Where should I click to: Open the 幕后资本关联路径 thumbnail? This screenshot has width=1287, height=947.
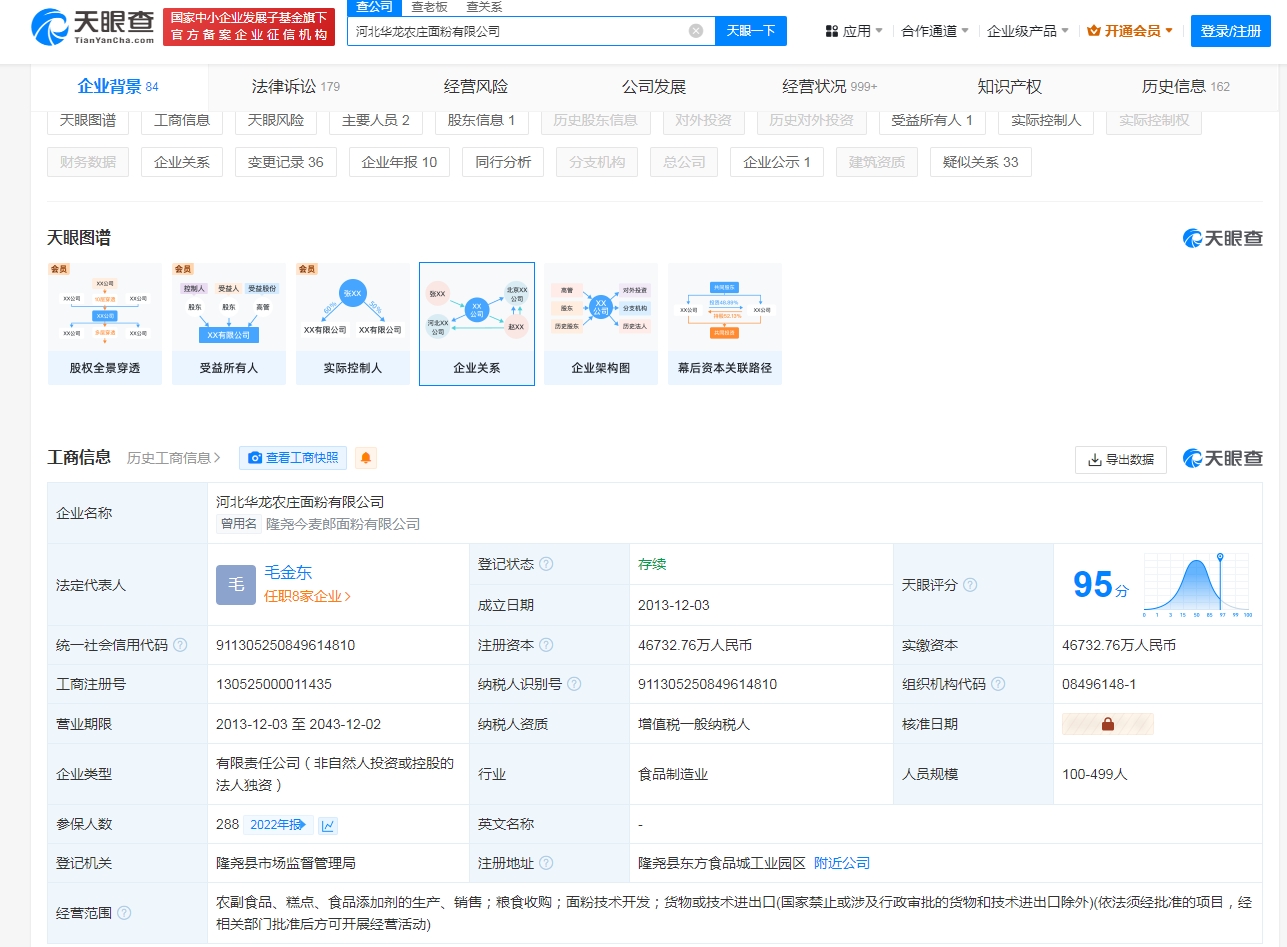point(724,324)
